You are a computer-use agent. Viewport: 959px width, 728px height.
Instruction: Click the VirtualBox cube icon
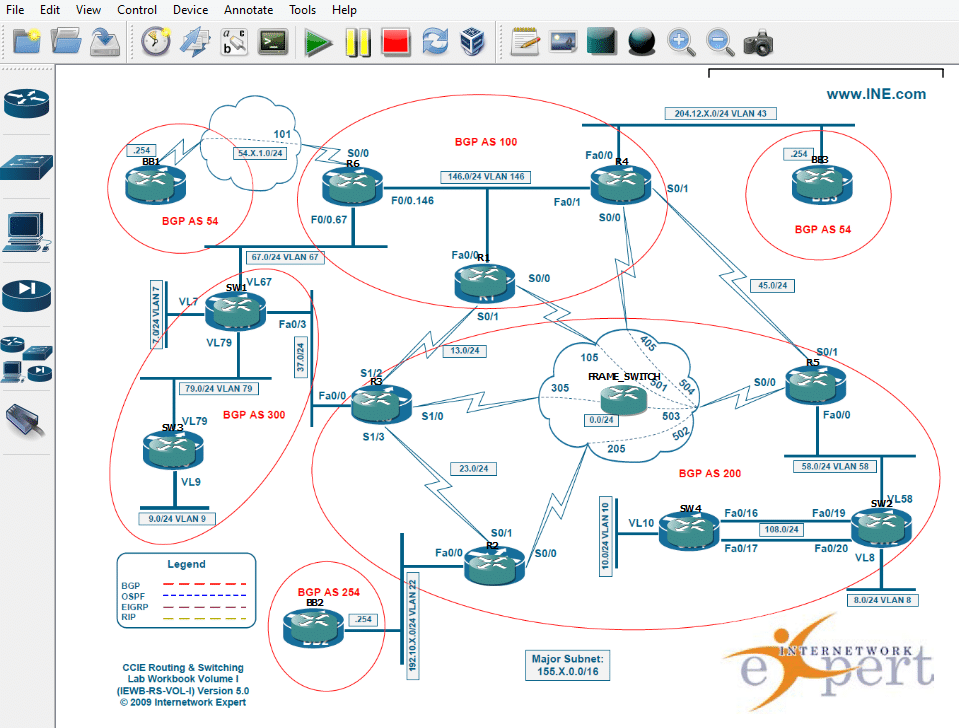point(473,42)
